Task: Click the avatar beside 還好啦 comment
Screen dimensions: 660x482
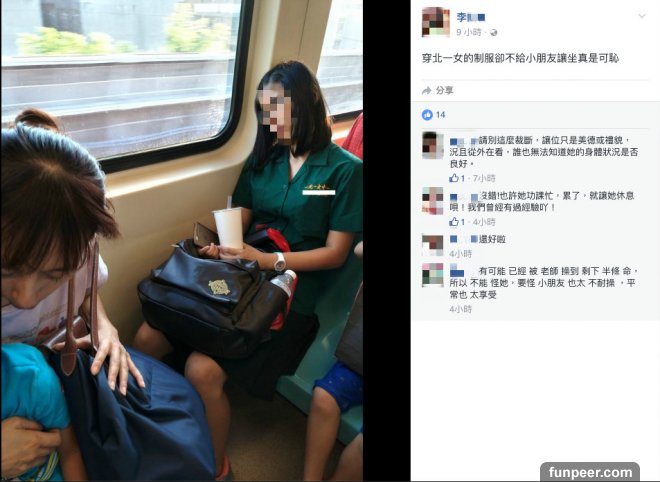Action: (x=433, y=245)
